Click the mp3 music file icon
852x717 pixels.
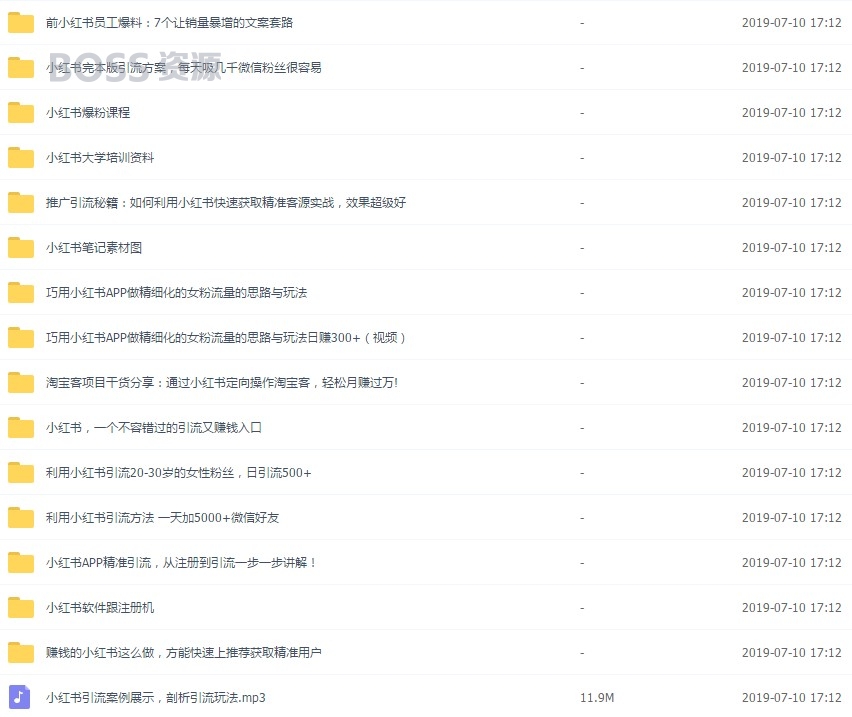point(20,697)
